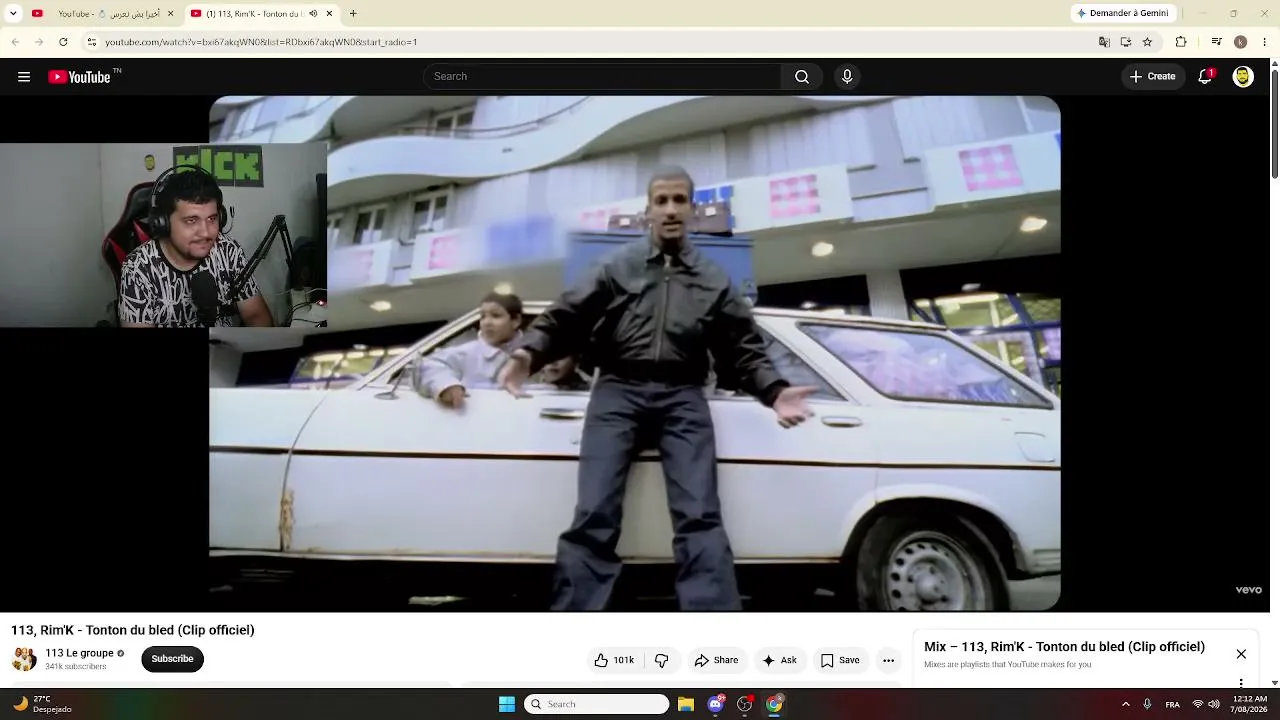Subscribe to 113 Le groupe
The height and width of the screenshot is (720, 1280).
click(172, 659)
